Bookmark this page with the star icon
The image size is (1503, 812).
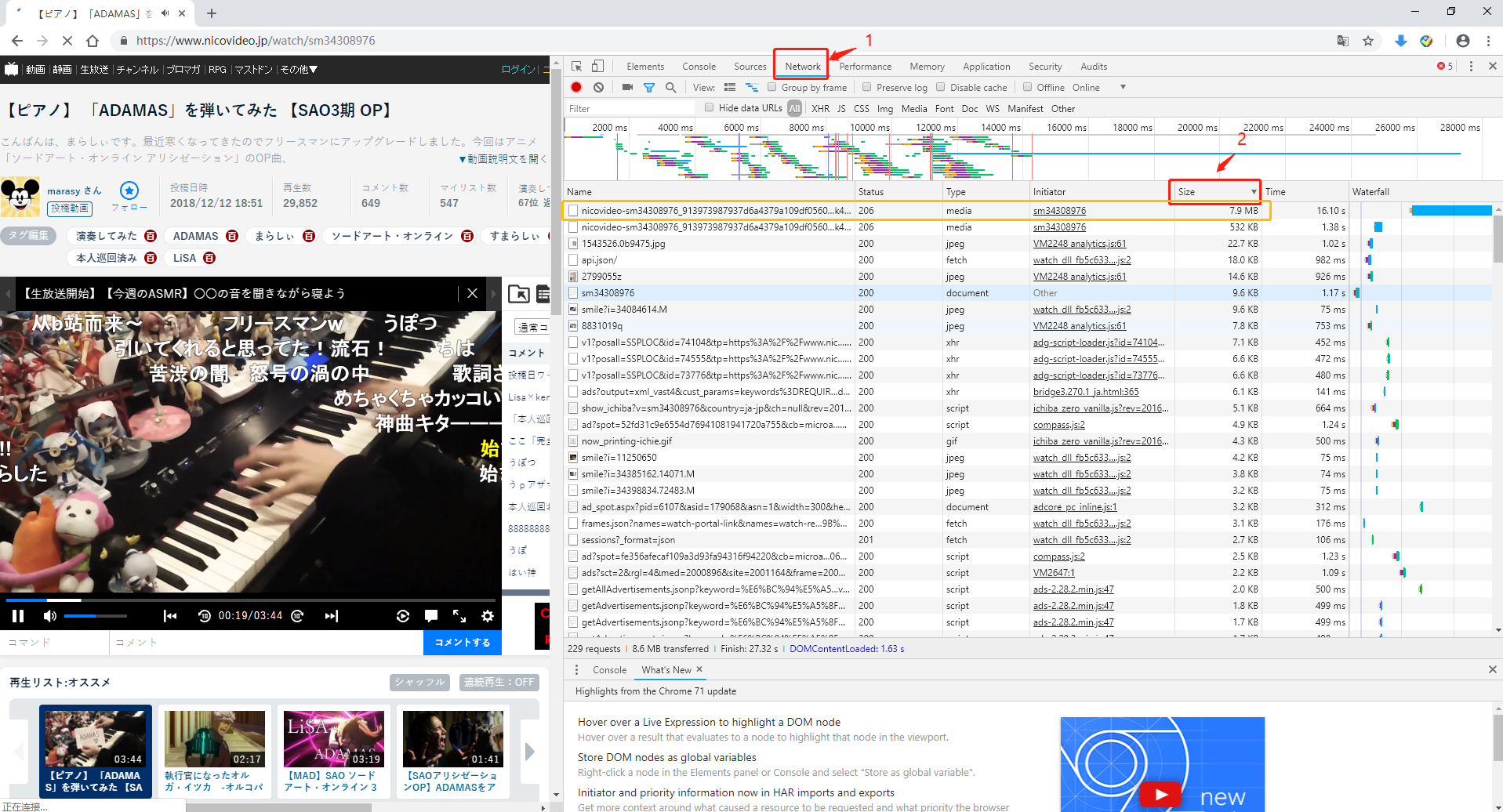(1368, 41)
